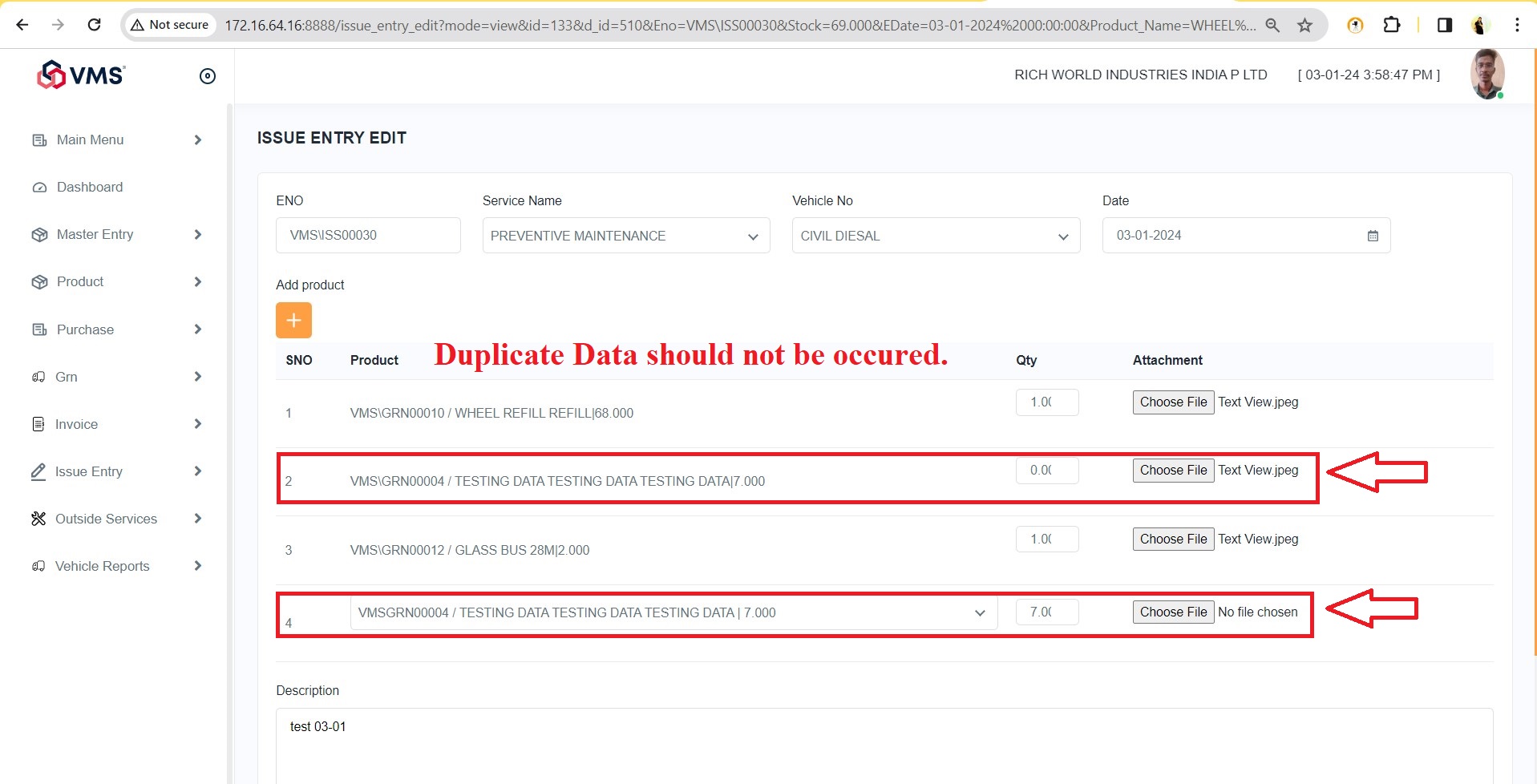This screenshot has width=1537, height=784.
Task: Click Choose File for row 4
Action: tap(1173, 612)
